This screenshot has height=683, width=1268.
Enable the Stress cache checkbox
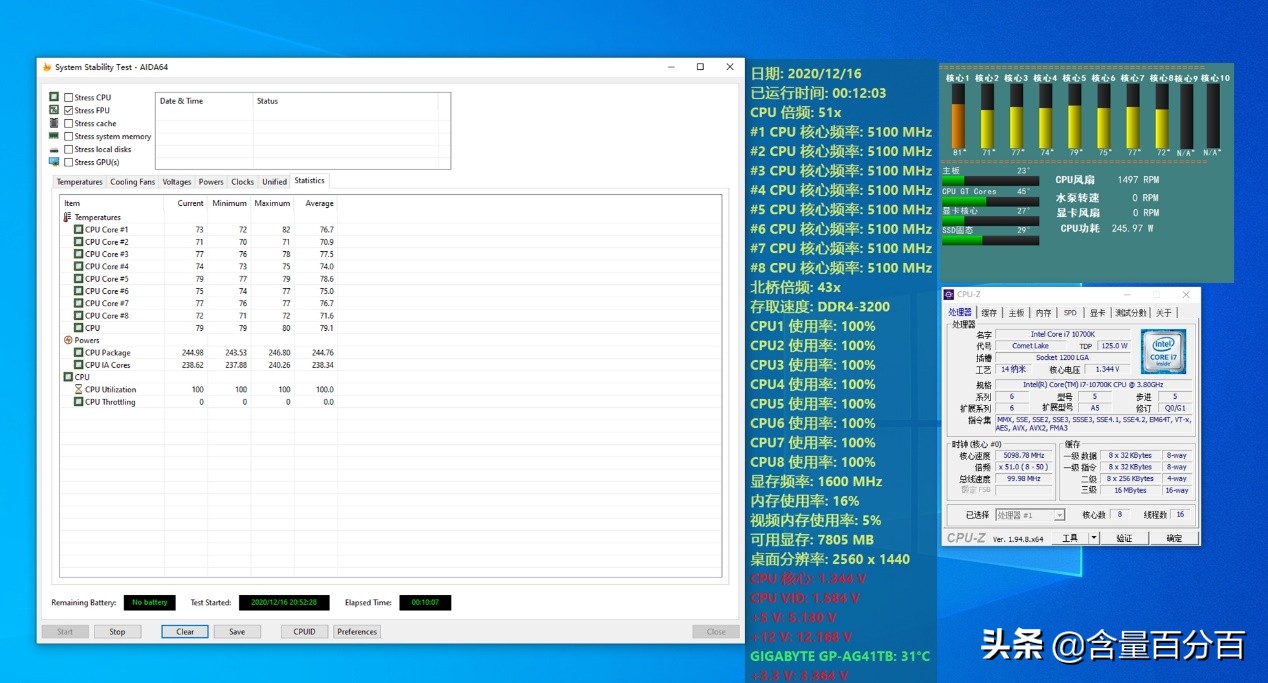68,124
